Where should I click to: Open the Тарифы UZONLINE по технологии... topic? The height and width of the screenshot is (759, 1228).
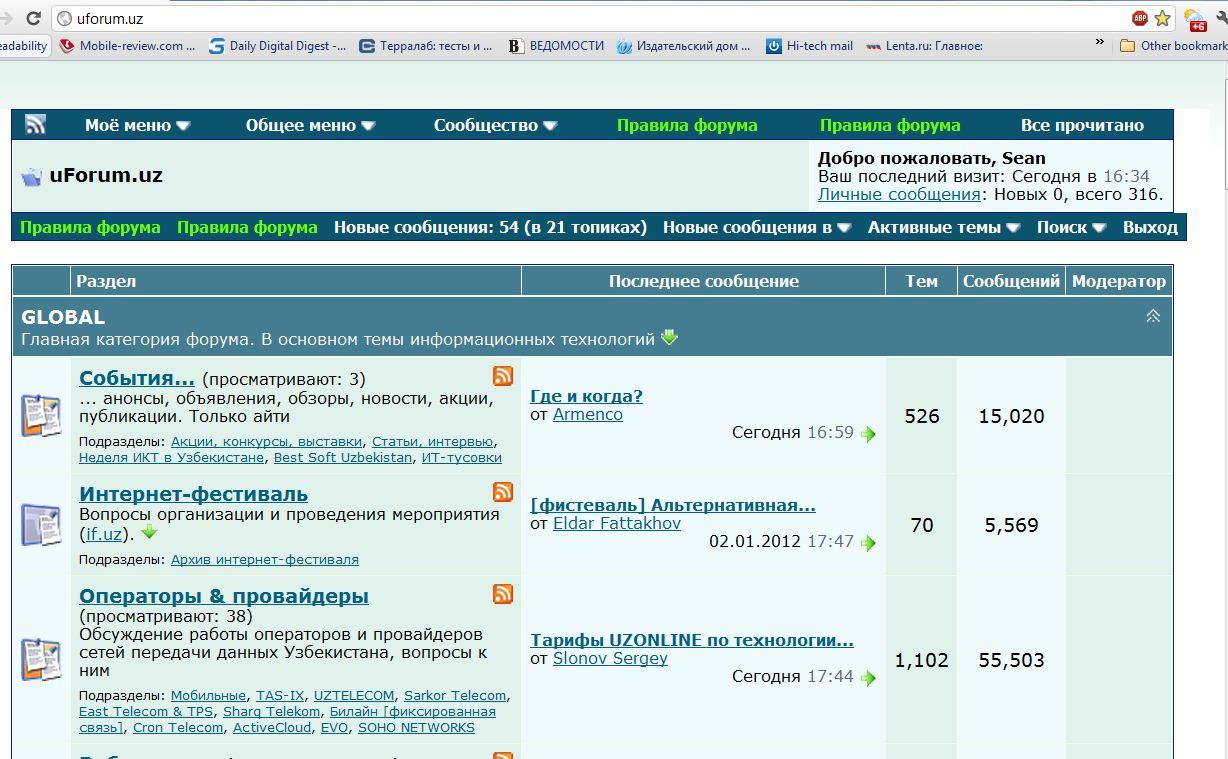coord(692,640)
